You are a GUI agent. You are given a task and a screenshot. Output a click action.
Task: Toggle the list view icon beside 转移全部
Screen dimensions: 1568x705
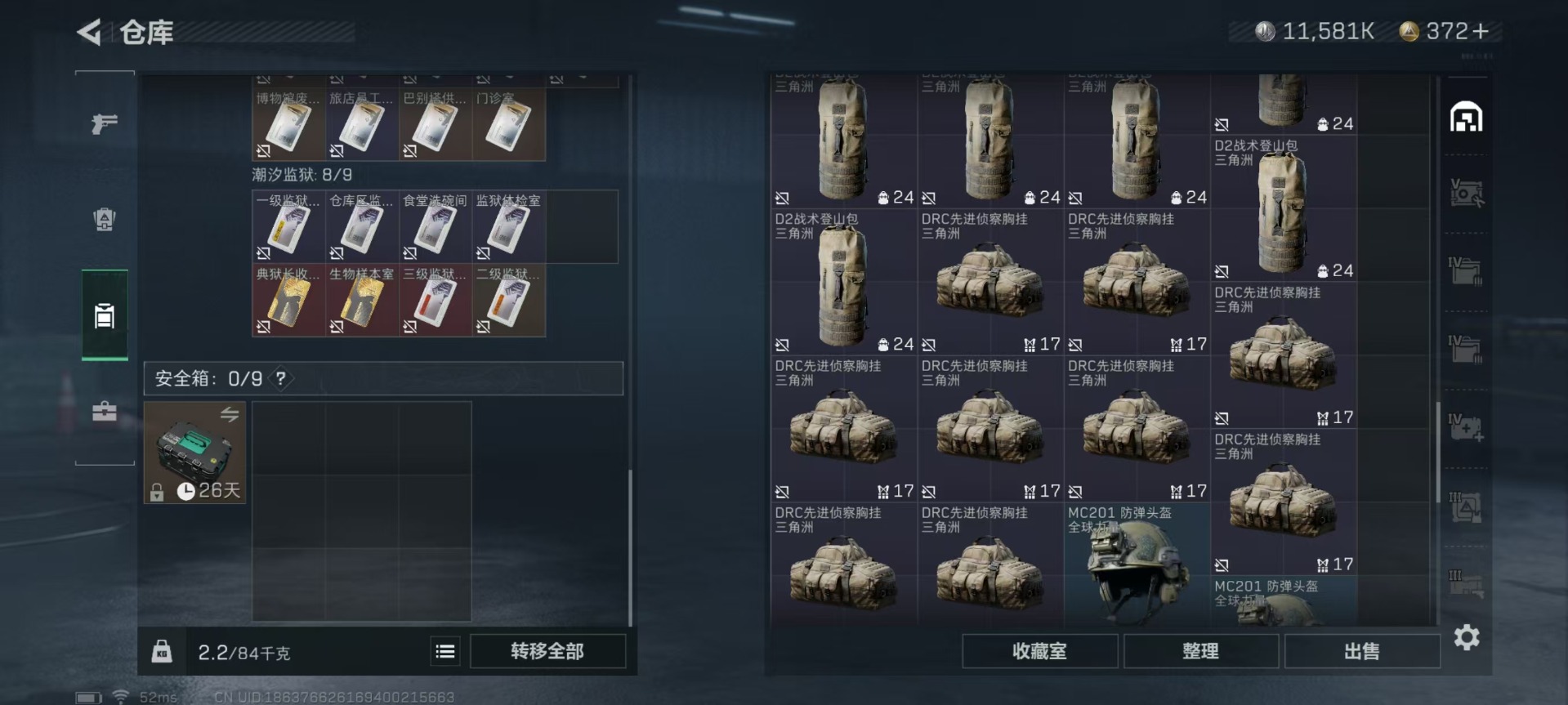(445, 651)
